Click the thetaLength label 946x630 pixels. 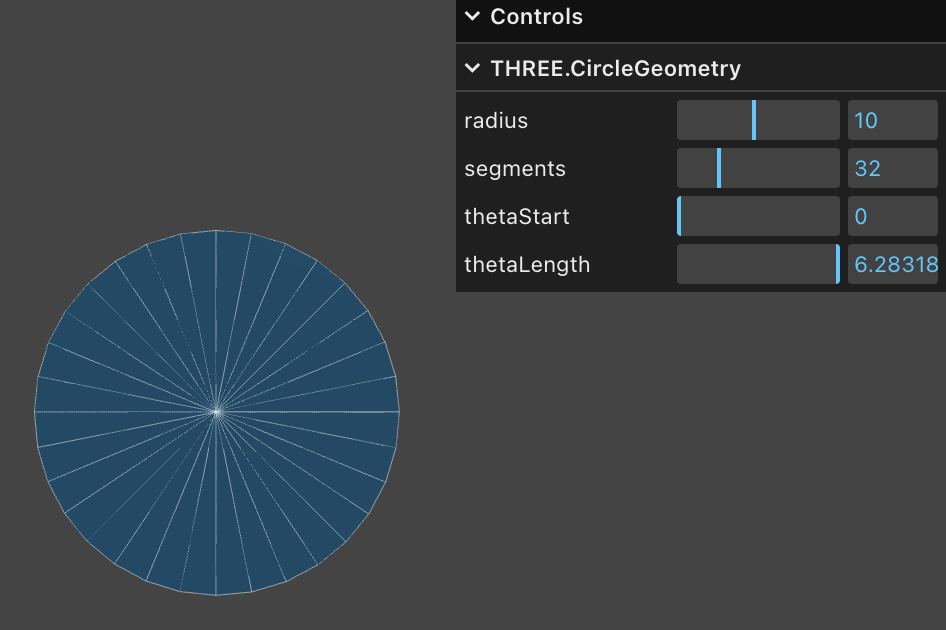[x=527, y=265]
